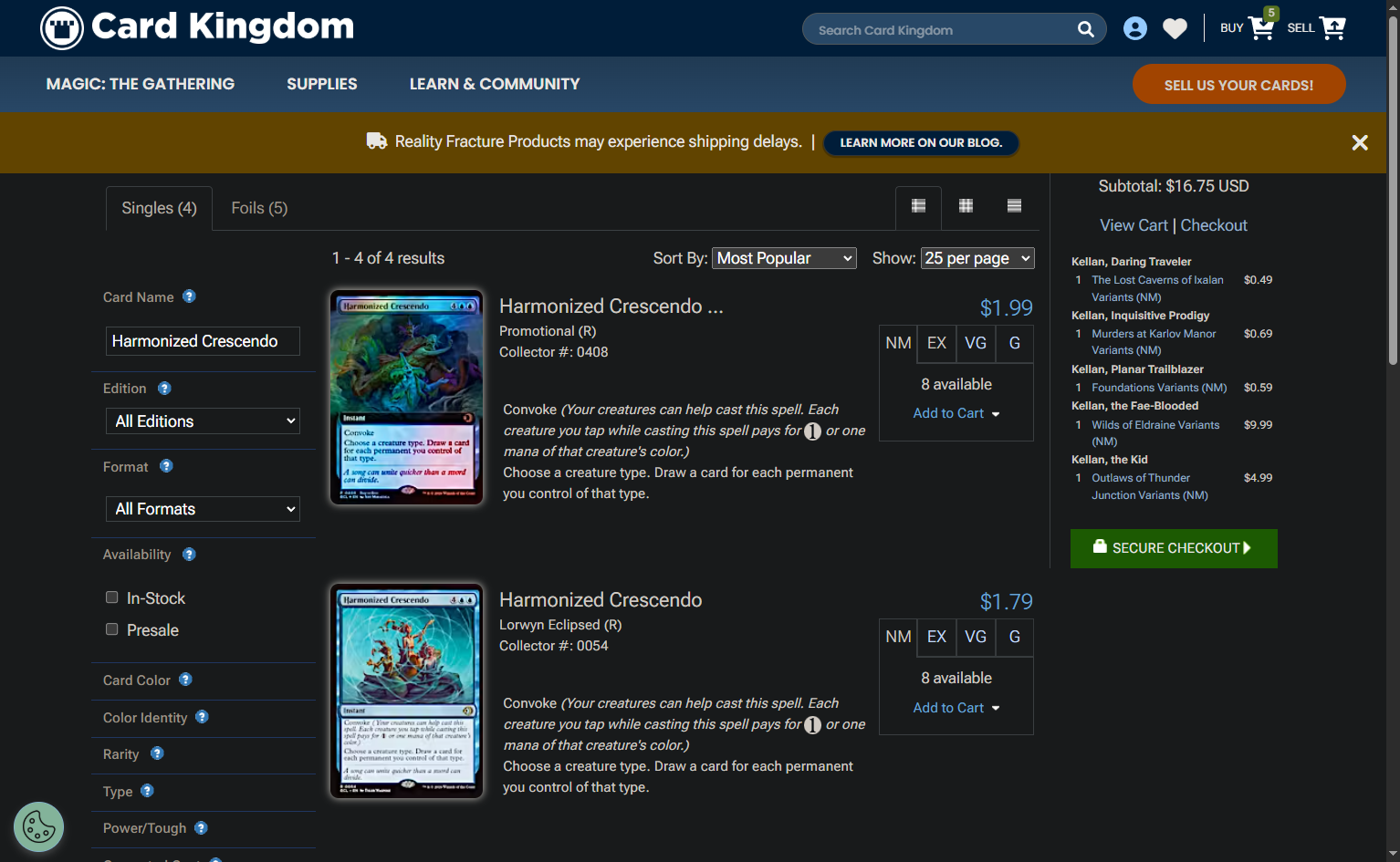
Task: Click the Rarity help icon
Action: pos(157,753)
